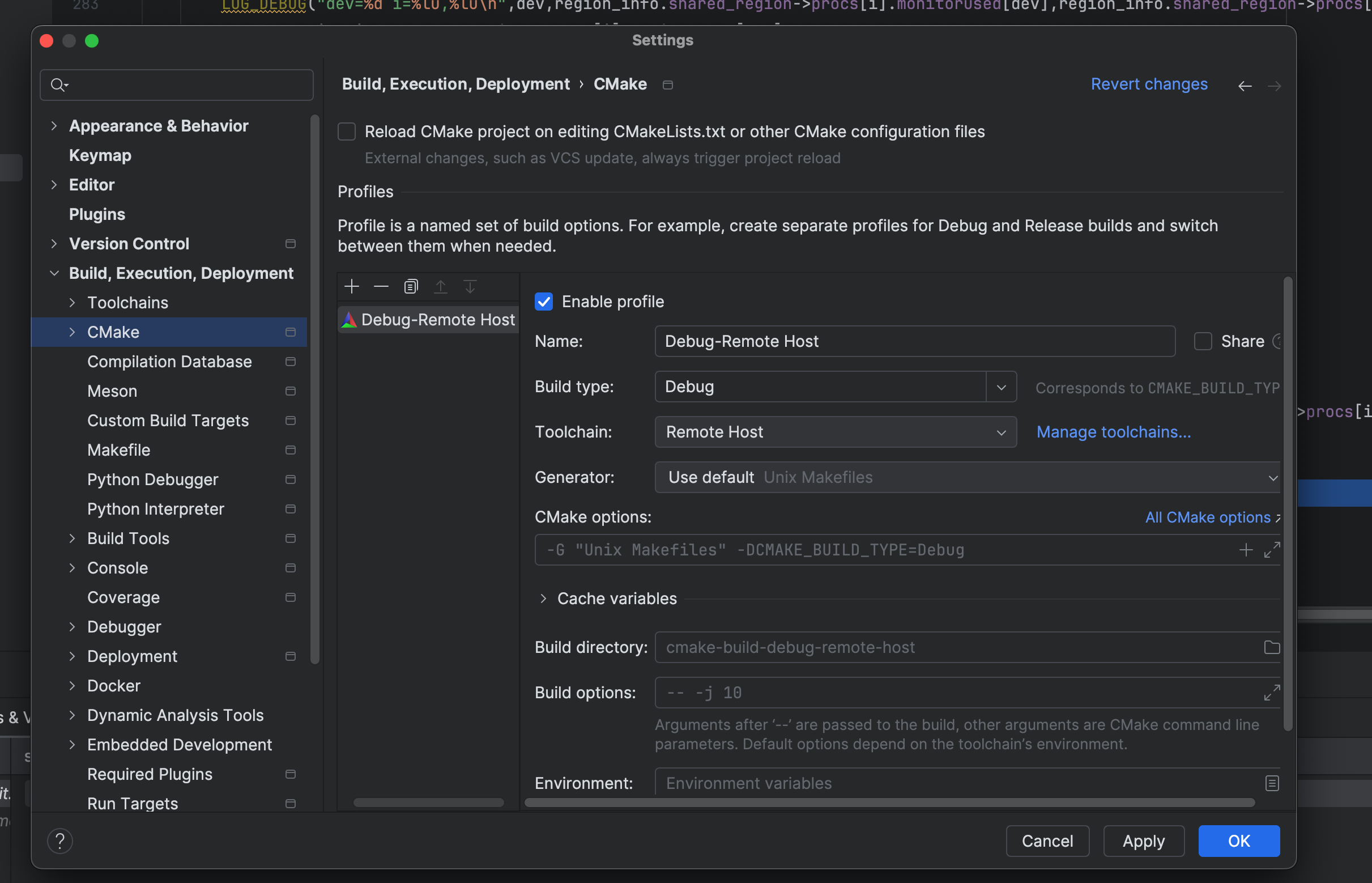Image resolution: width=1372 pixels, height=883 pixels.
Task: Select CMake settings menu item
Action: click(113, 330)
